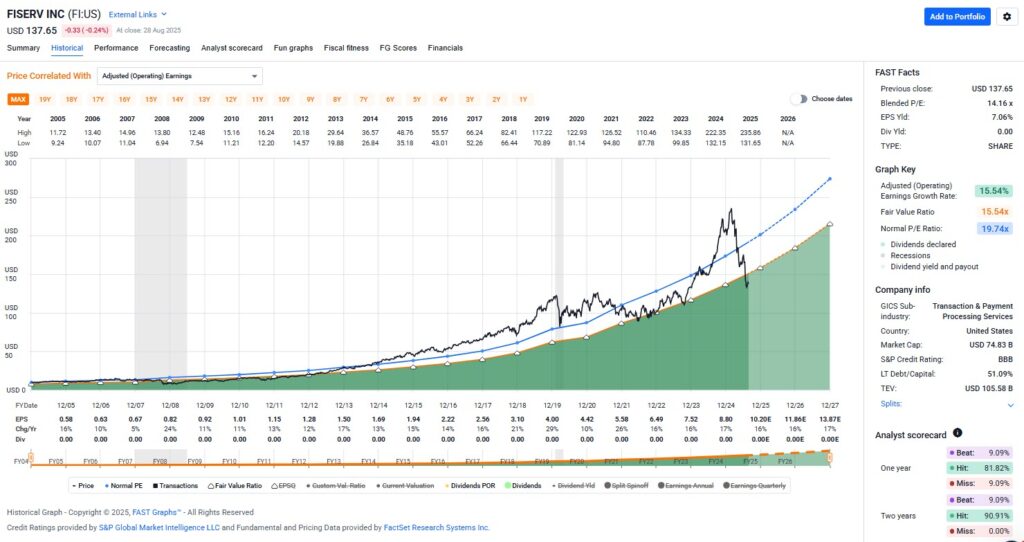The height and width of the screenshot is (542, 1024).
Task: Switch to Analyst scorecard tab
Action: pos(232,48)
